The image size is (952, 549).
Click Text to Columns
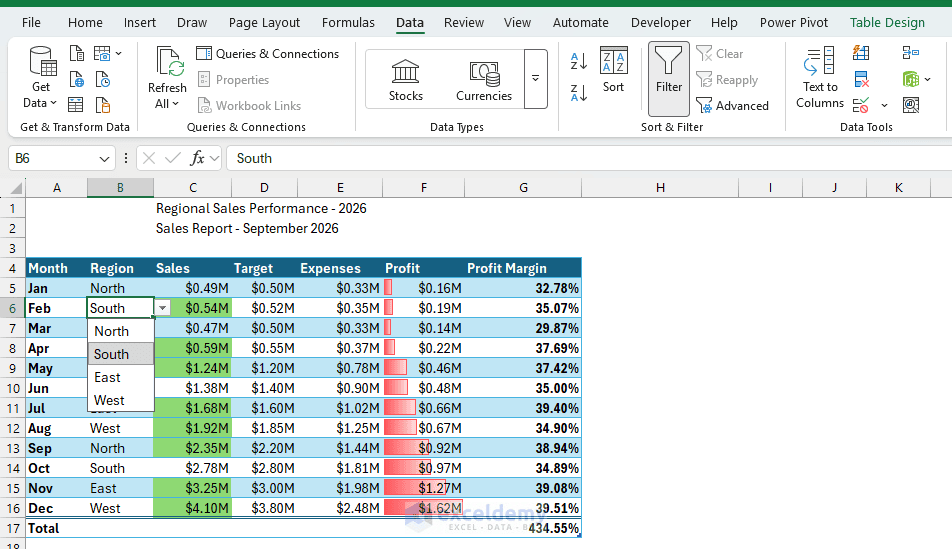820,78
